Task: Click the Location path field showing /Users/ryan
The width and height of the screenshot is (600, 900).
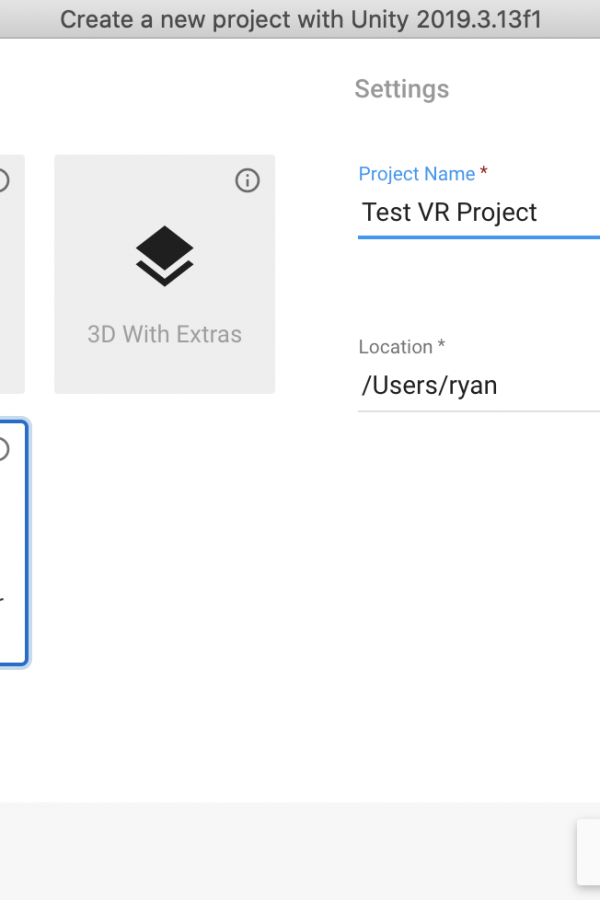Action: 479,386
